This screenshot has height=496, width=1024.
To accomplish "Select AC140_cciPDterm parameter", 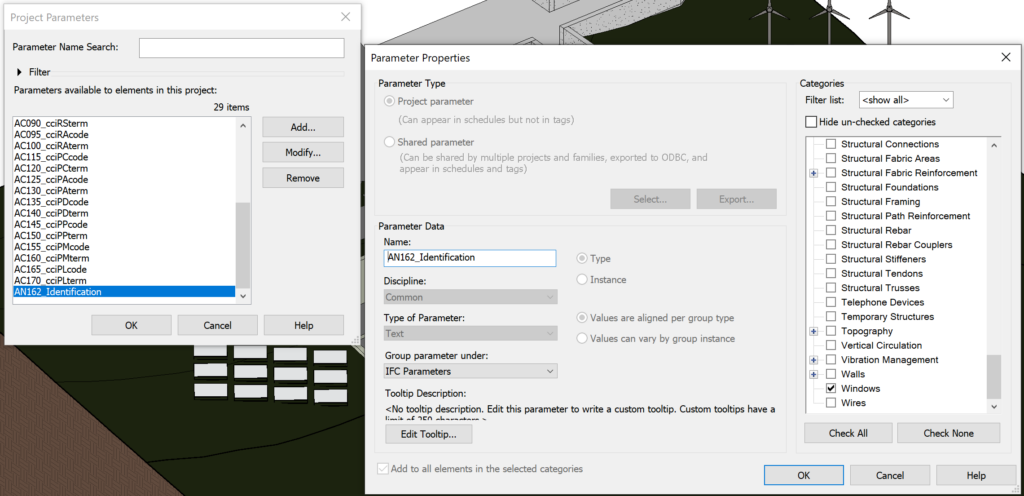I will (124, 213).
